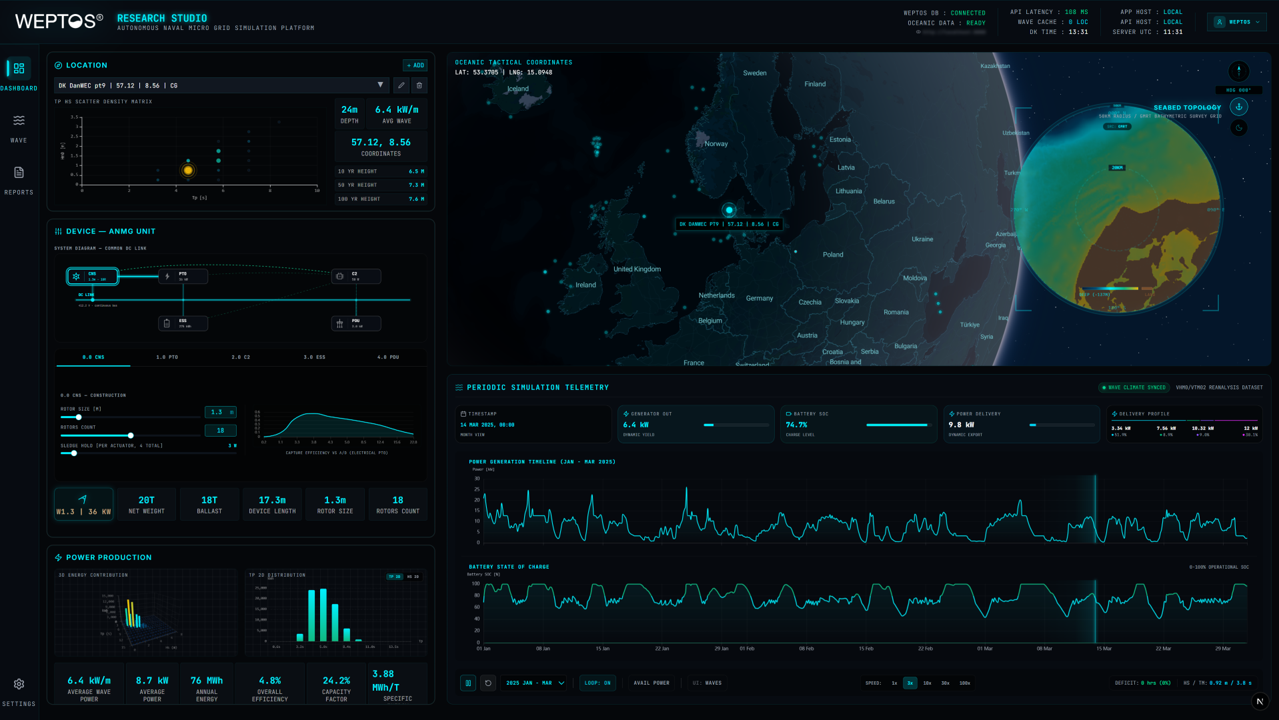Switch to the 1.0 PTO tab
Screen dimensions: 1279x720
click(167, 357)
